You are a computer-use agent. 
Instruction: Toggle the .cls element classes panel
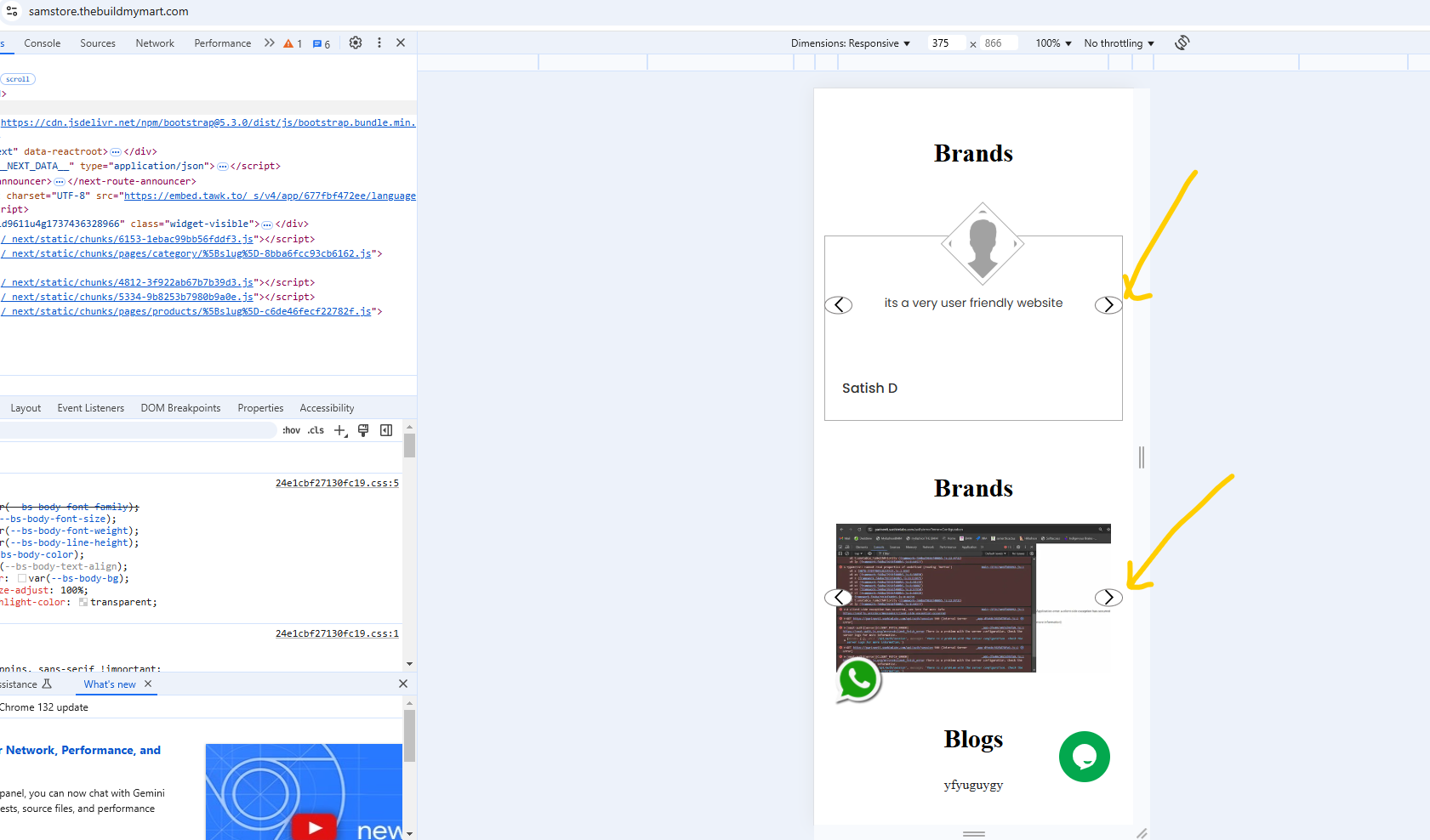pos(316,430)
